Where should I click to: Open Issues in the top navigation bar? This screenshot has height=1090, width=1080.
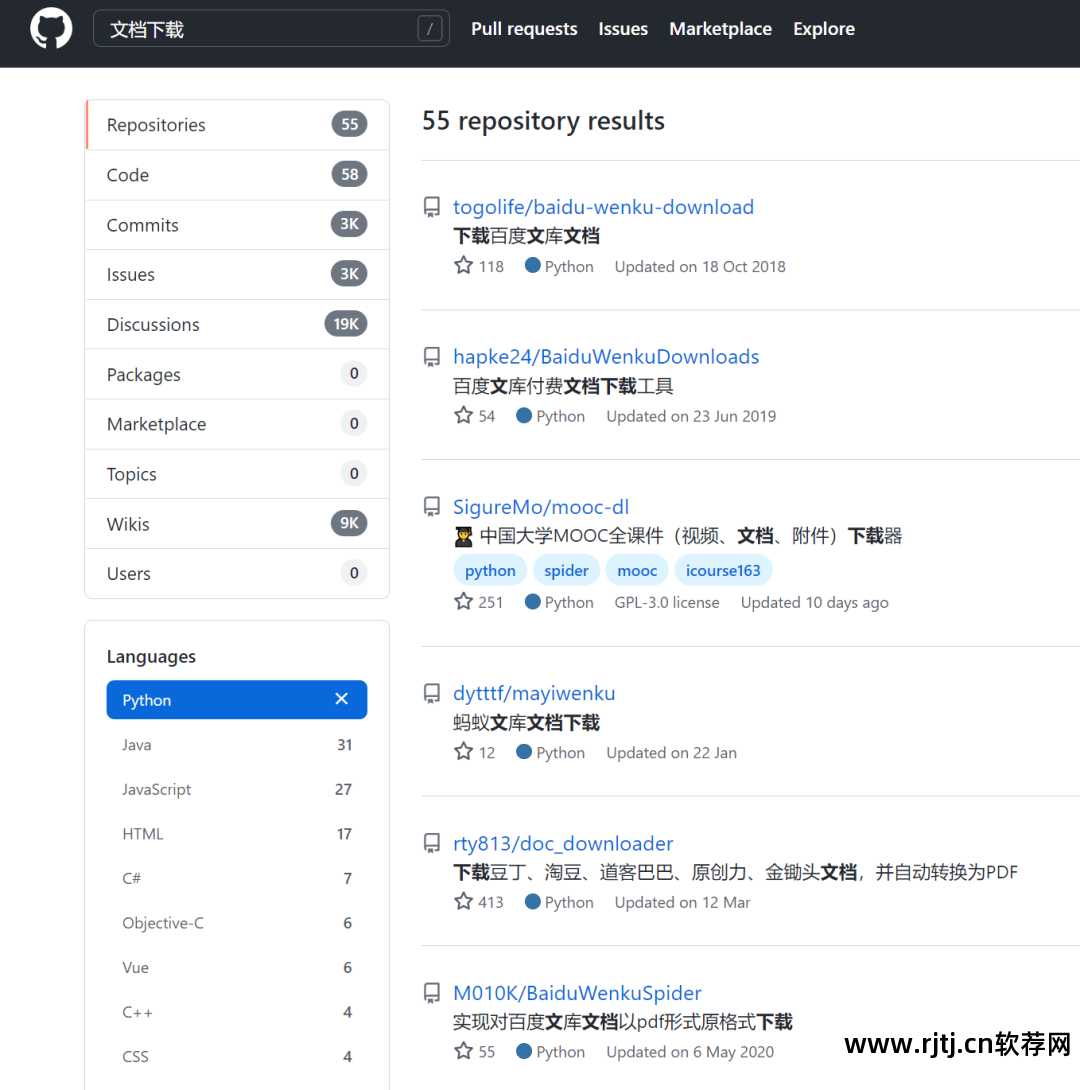623,29
